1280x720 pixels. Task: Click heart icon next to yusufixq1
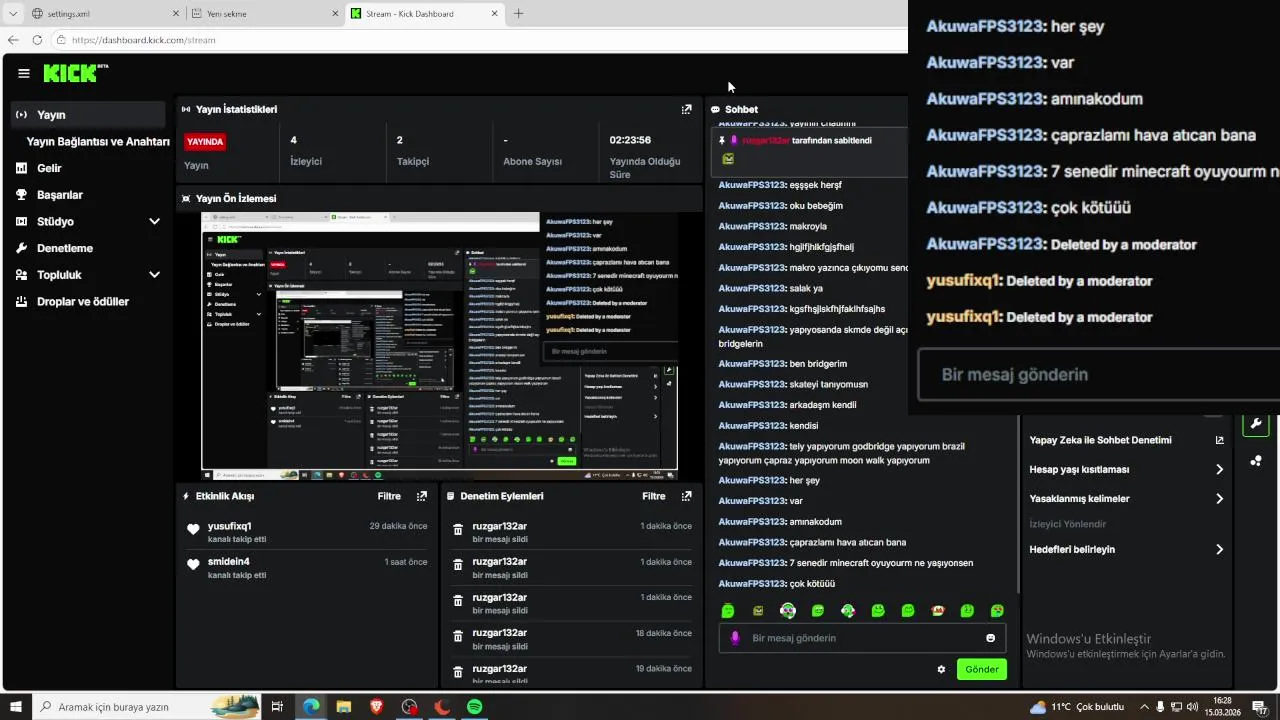click(193, 530)
